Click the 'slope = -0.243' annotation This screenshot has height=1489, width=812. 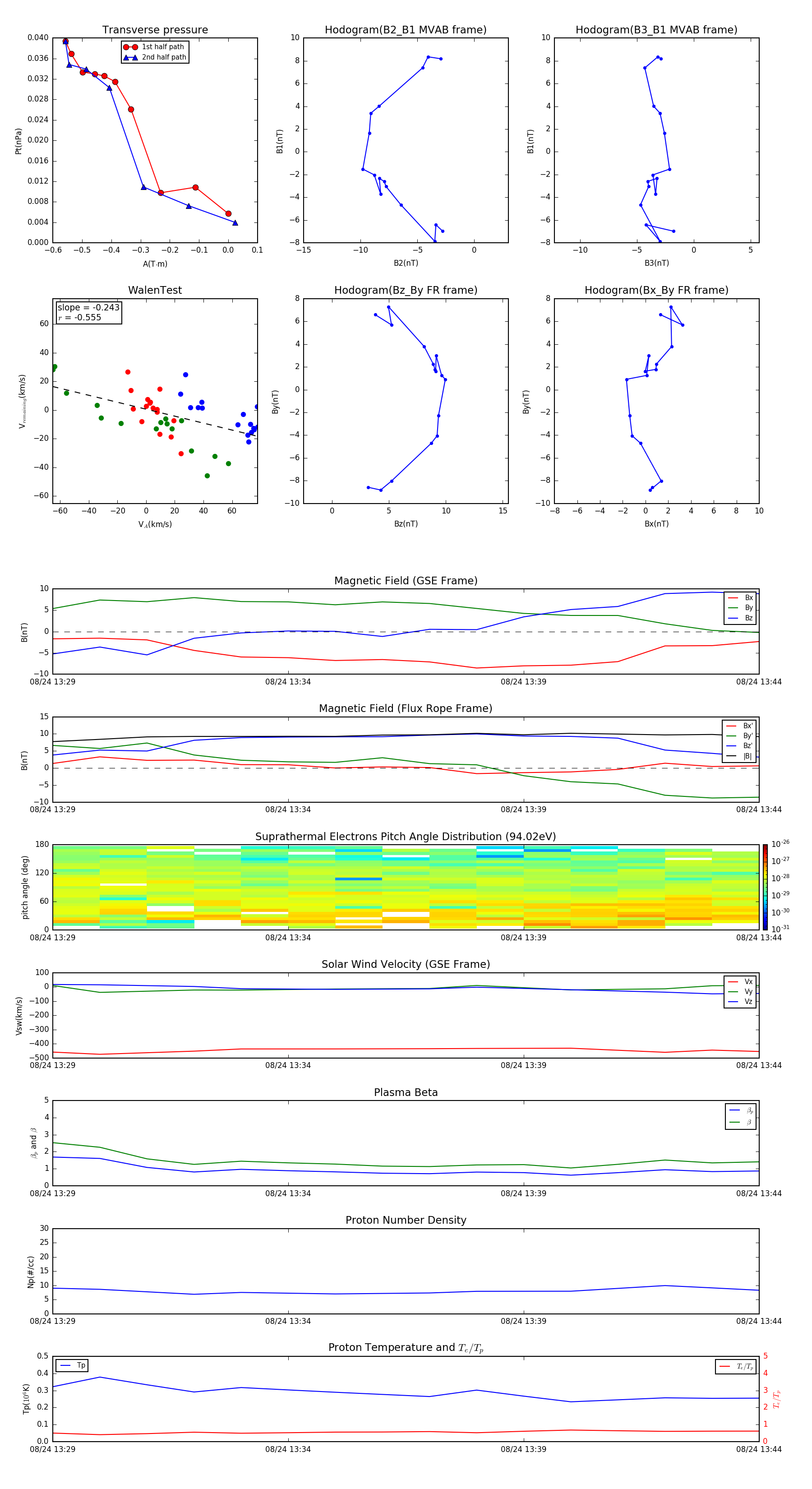tap(88, 308)
